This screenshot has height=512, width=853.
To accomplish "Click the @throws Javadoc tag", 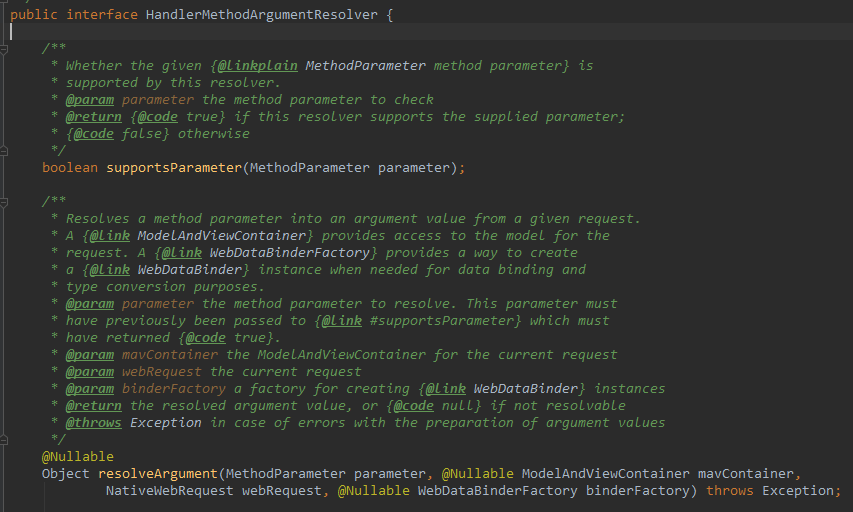I will click(x=94, y=423).
